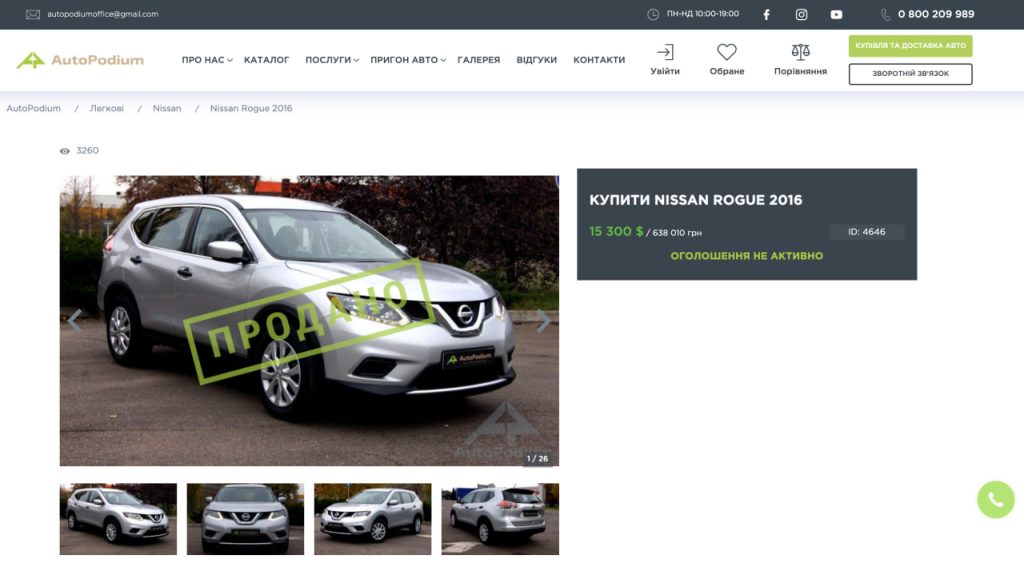The width and height of the screenshot is (1024, 563).
Task: Click the 638 010 грн price
Action: click(x=677, y=233)
